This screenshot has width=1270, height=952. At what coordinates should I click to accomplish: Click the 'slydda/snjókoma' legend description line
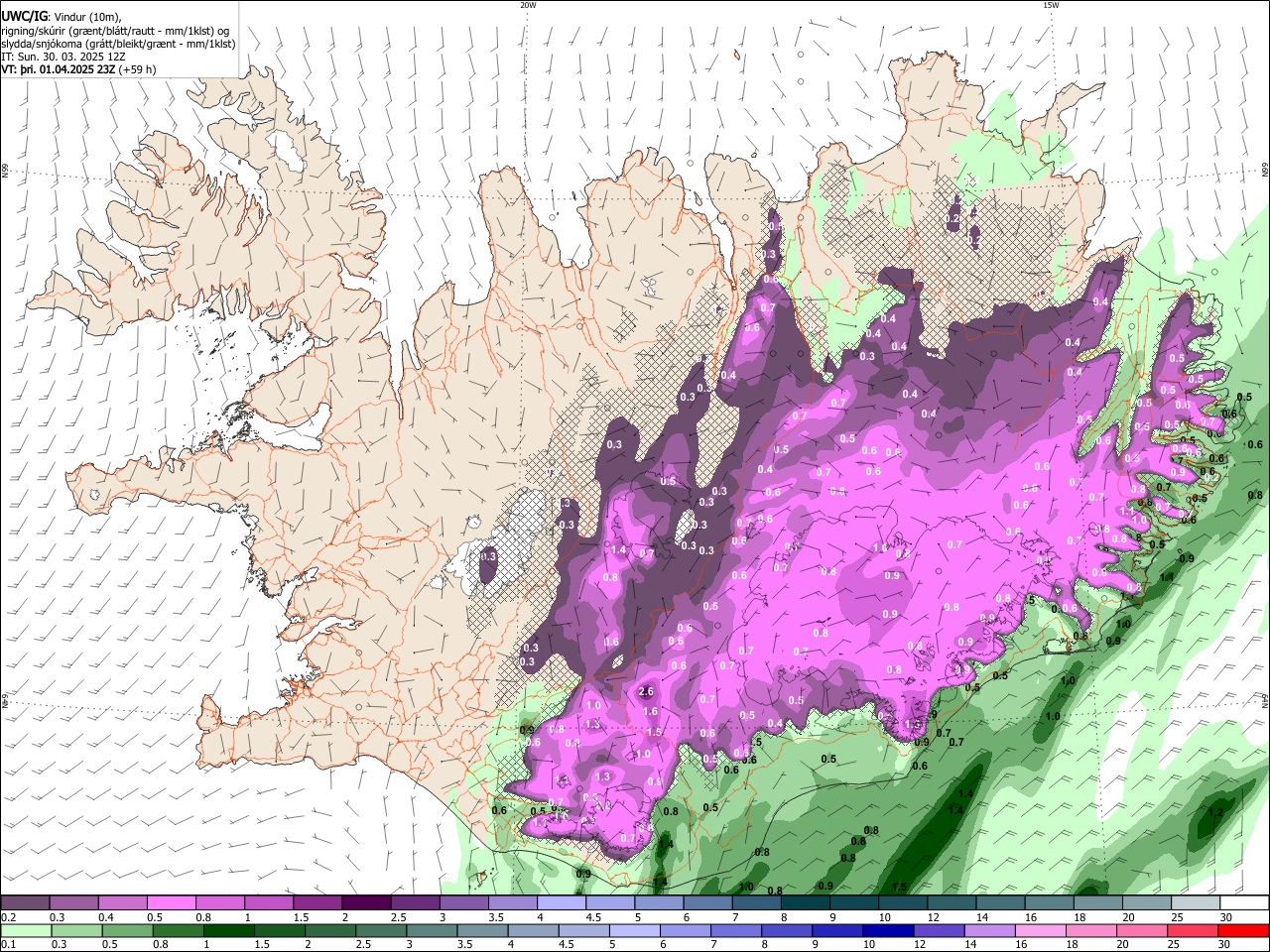tap(118, 44)
